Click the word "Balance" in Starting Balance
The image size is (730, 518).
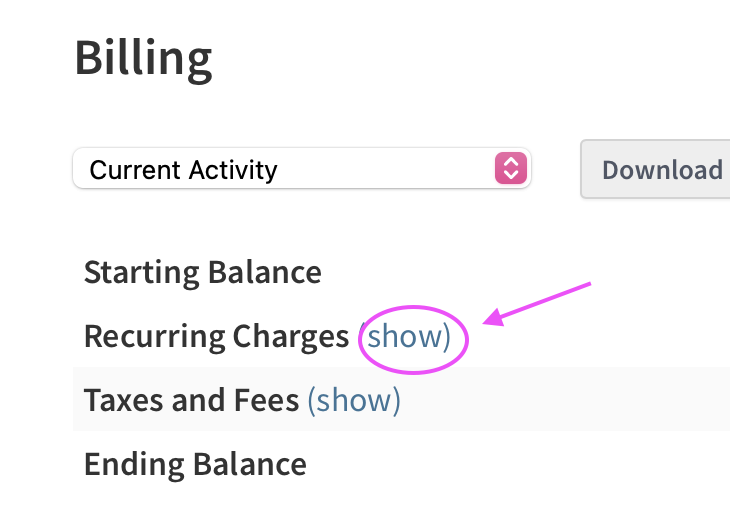tap(264, 272)
